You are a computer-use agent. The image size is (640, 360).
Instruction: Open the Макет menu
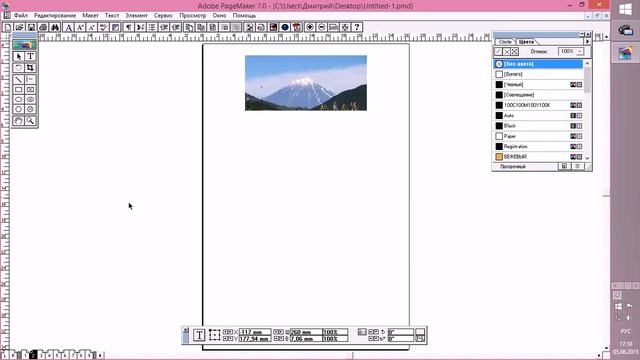(x=90, y=16)
